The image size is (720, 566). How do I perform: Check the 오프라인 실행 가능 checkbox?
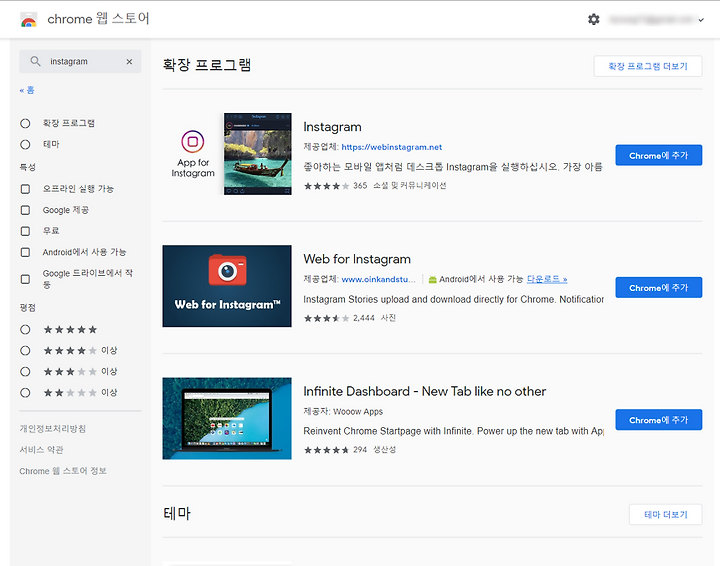[x=26, y=189]
